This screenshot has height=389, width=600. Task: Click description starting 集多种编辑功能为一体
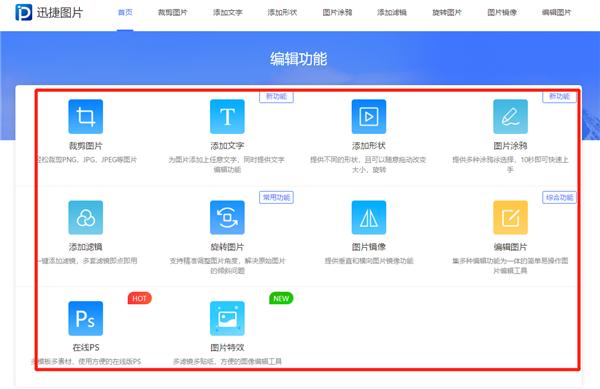tap(510, 265)
